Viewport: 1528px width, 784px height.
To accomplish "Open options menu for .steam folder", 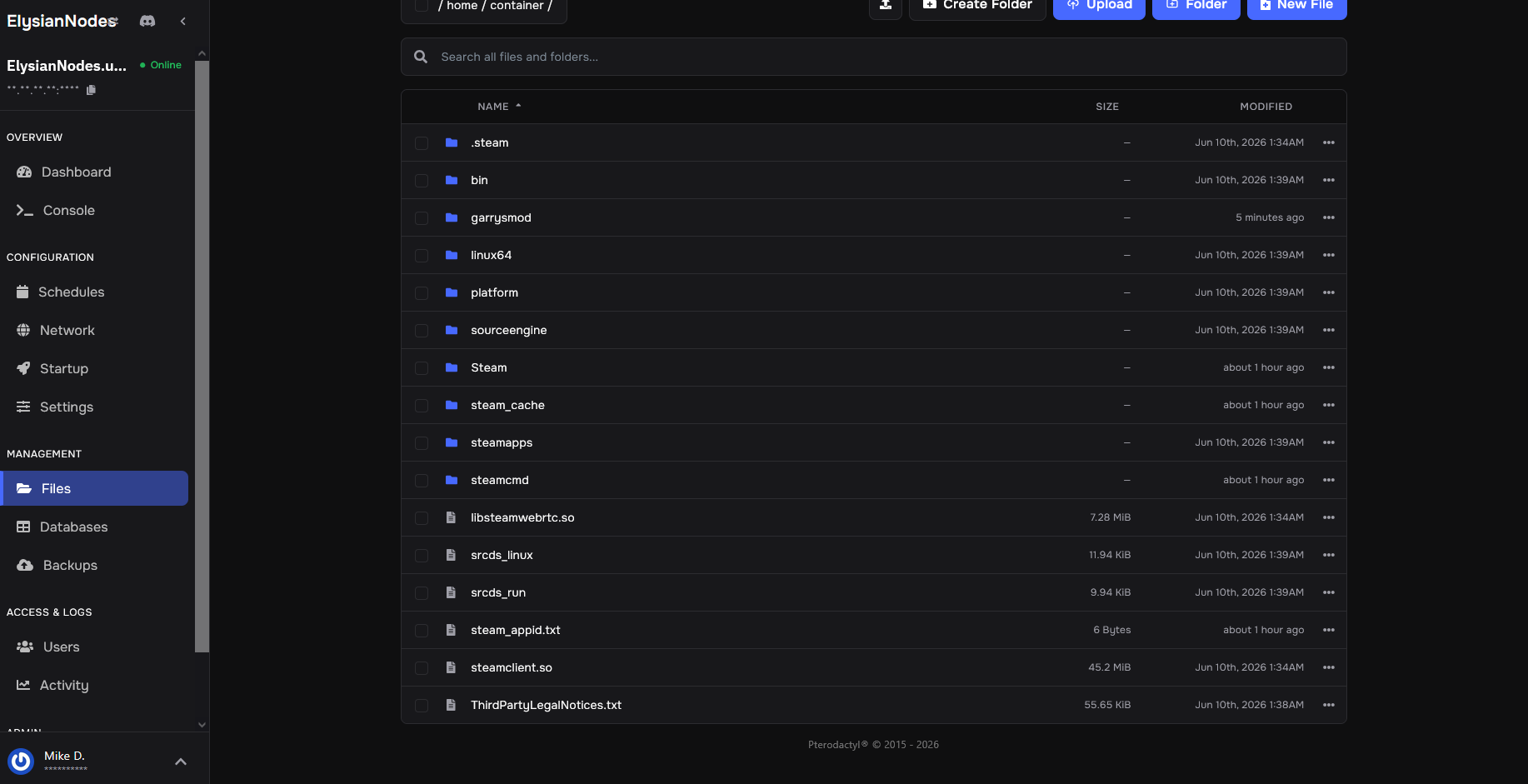I will 1329,142.
